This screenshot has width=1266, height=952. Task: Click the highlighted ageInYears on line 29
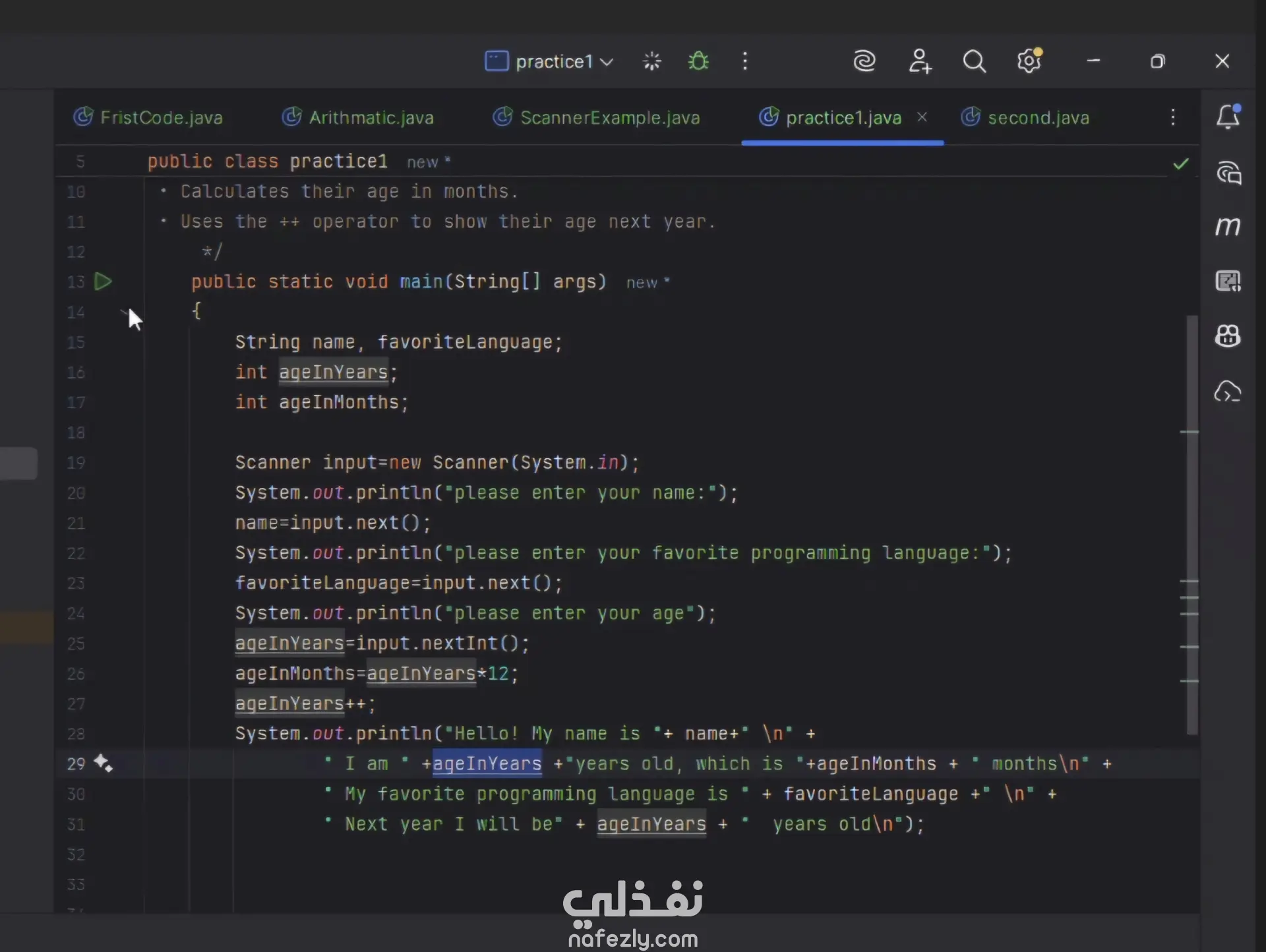[487, 763]
